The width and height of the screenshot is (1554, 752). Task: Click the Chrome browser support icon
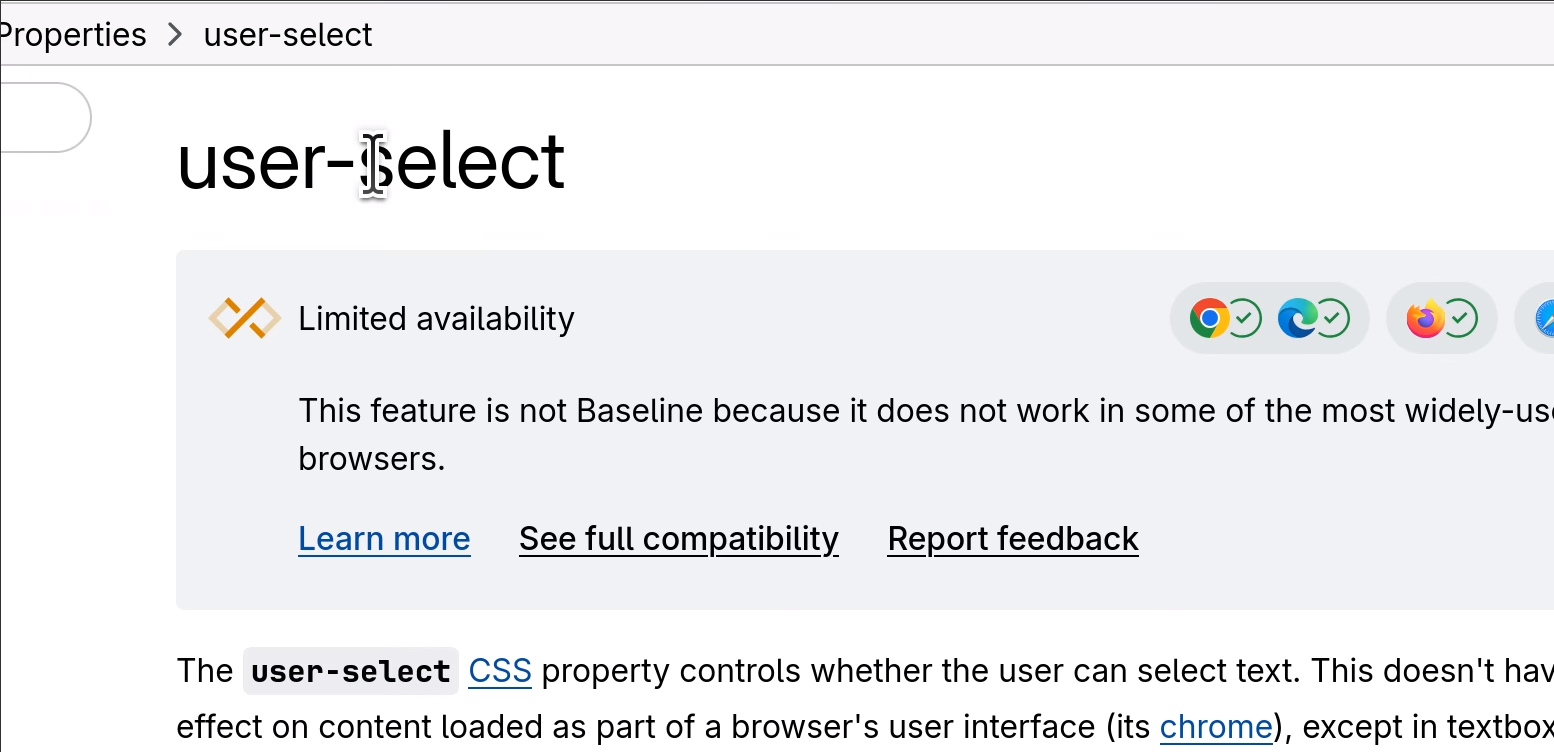1210,318
